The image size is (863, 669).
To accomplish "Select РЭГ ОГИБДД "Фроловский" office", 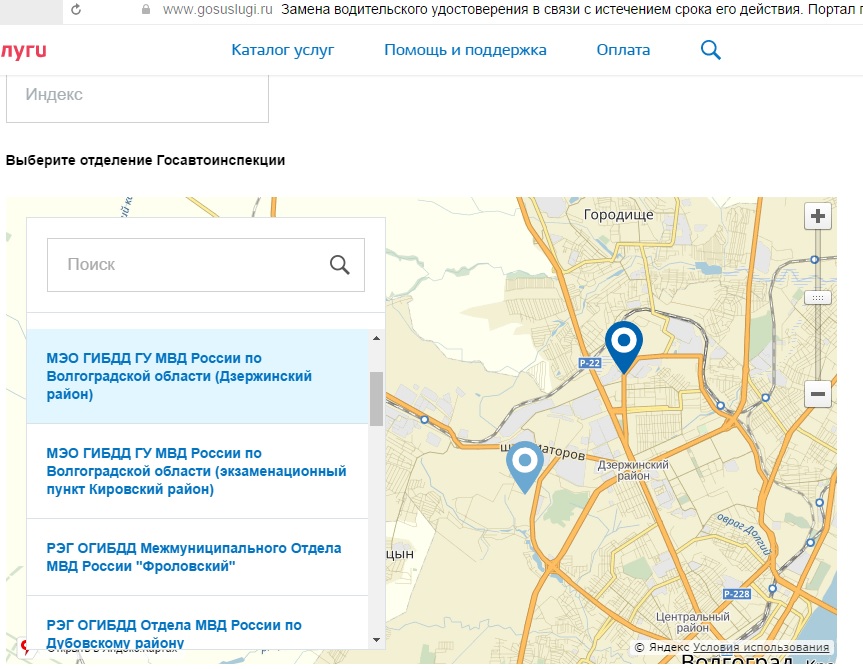I will (198, 557).
